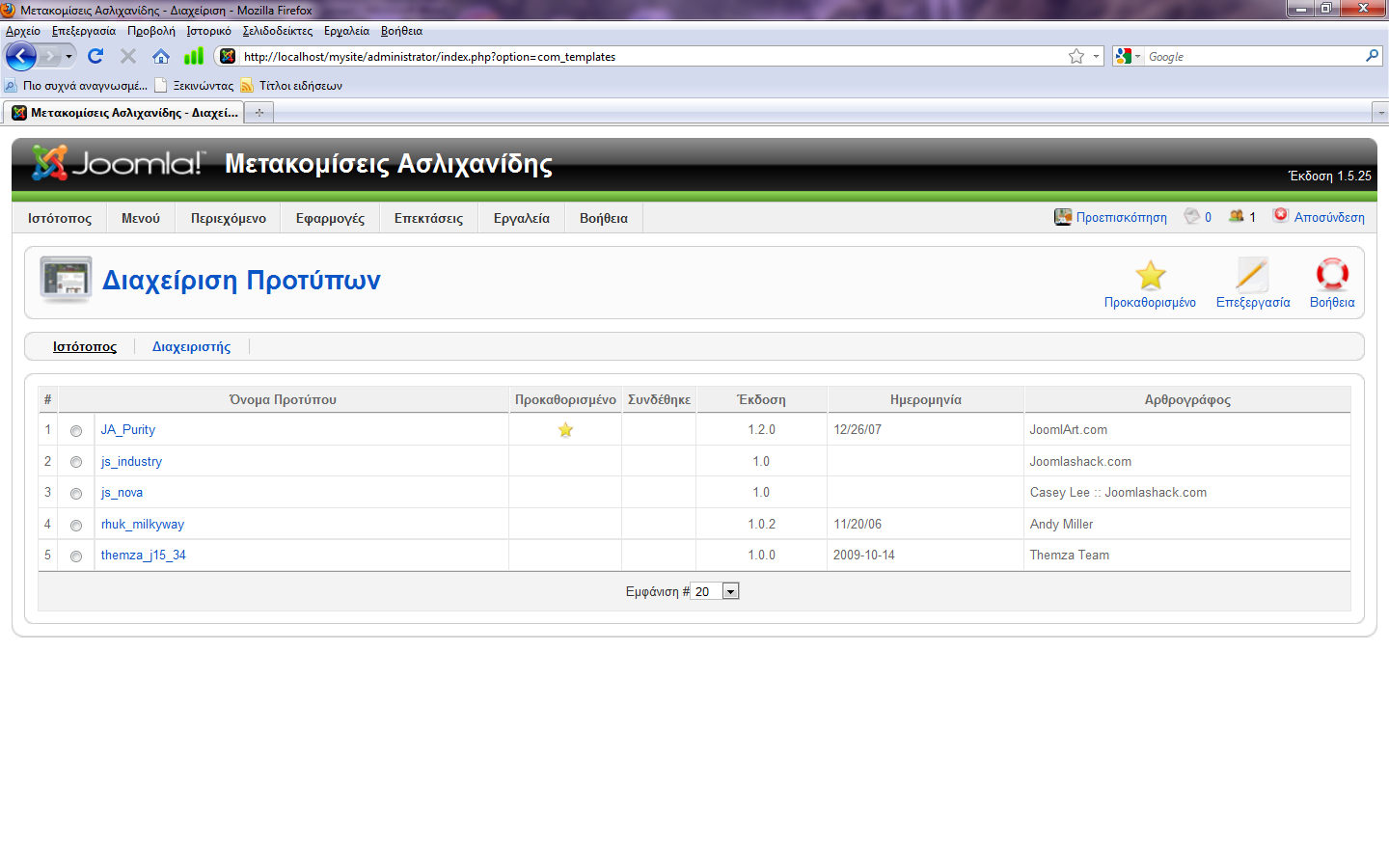Click the Ημερομηνία column header

926,399
